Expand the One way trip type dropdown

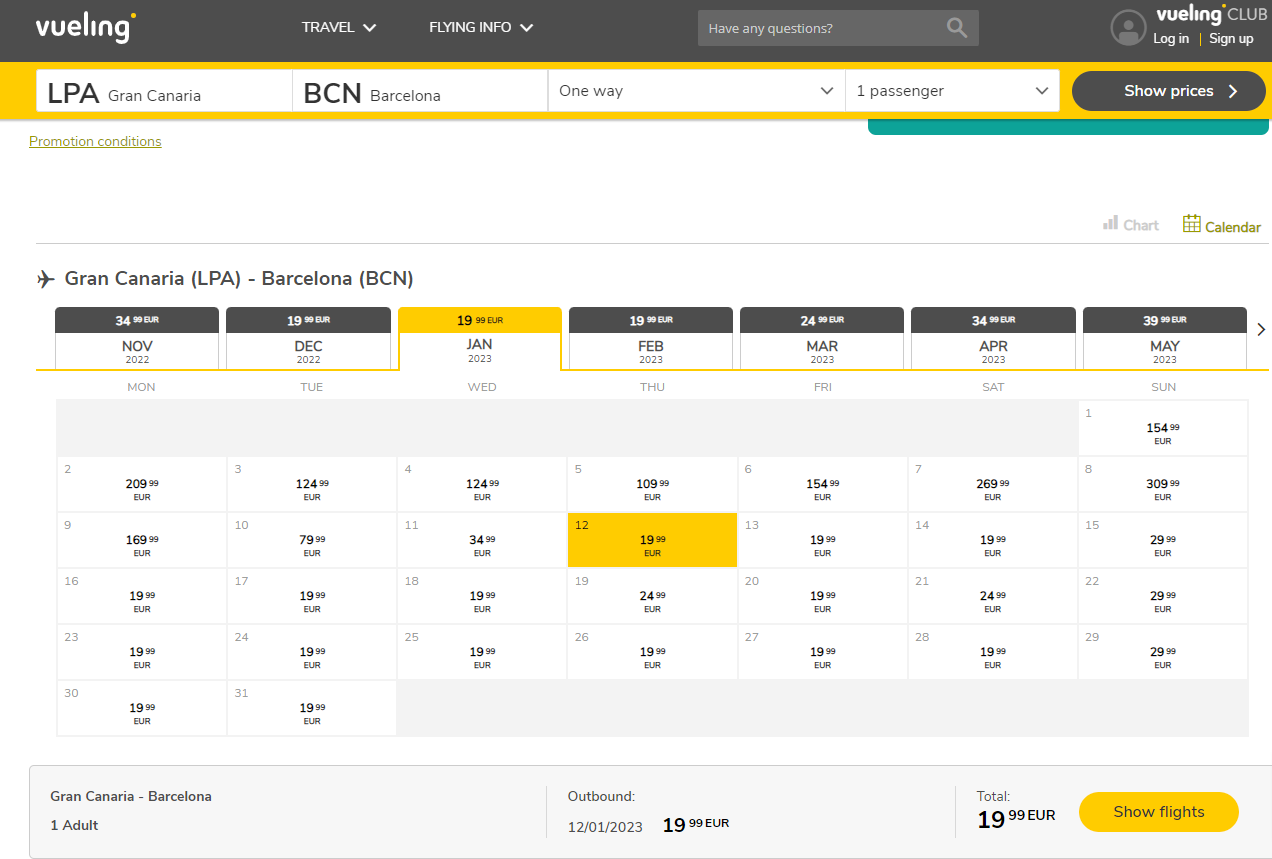tap(696, 90)
